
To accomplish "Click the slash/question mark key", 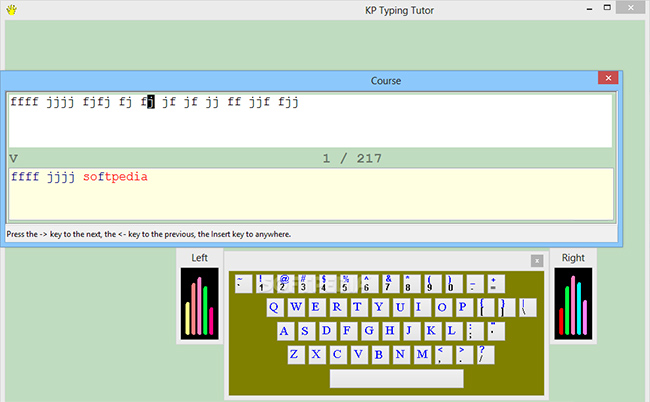I will (485, 355).
